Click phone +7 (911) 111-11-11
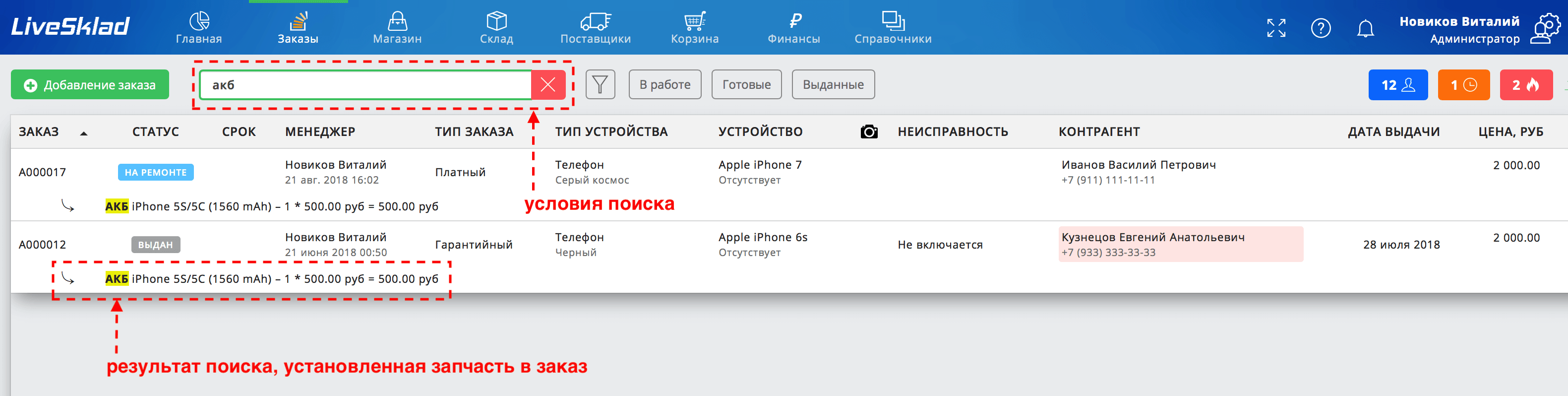The image size is (1568, 396). pyautogui.click(x=1108, y=180)
